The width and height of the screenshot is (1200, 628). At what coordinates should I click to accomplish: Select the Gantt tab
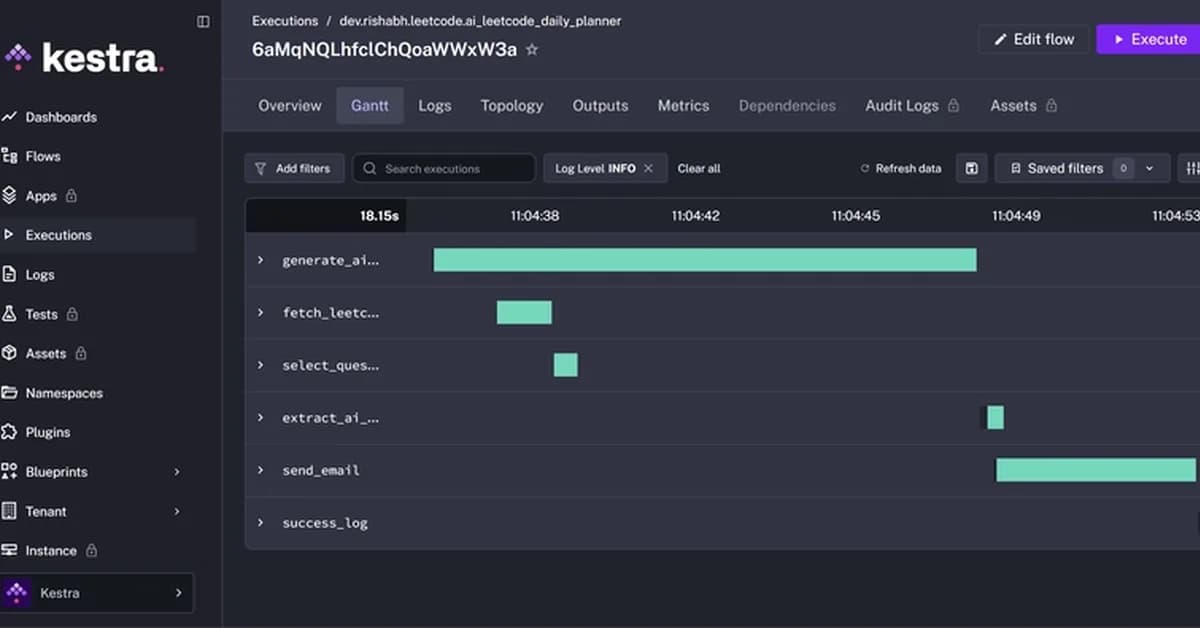click(370, 105)
